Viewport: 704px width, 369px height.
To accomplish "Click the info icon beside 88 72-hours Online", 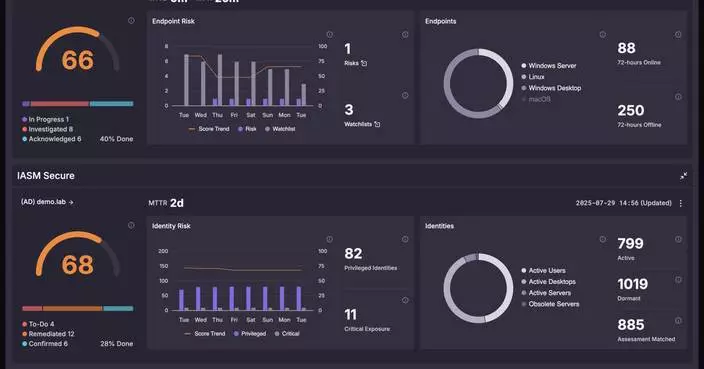I will click(678, 35).
